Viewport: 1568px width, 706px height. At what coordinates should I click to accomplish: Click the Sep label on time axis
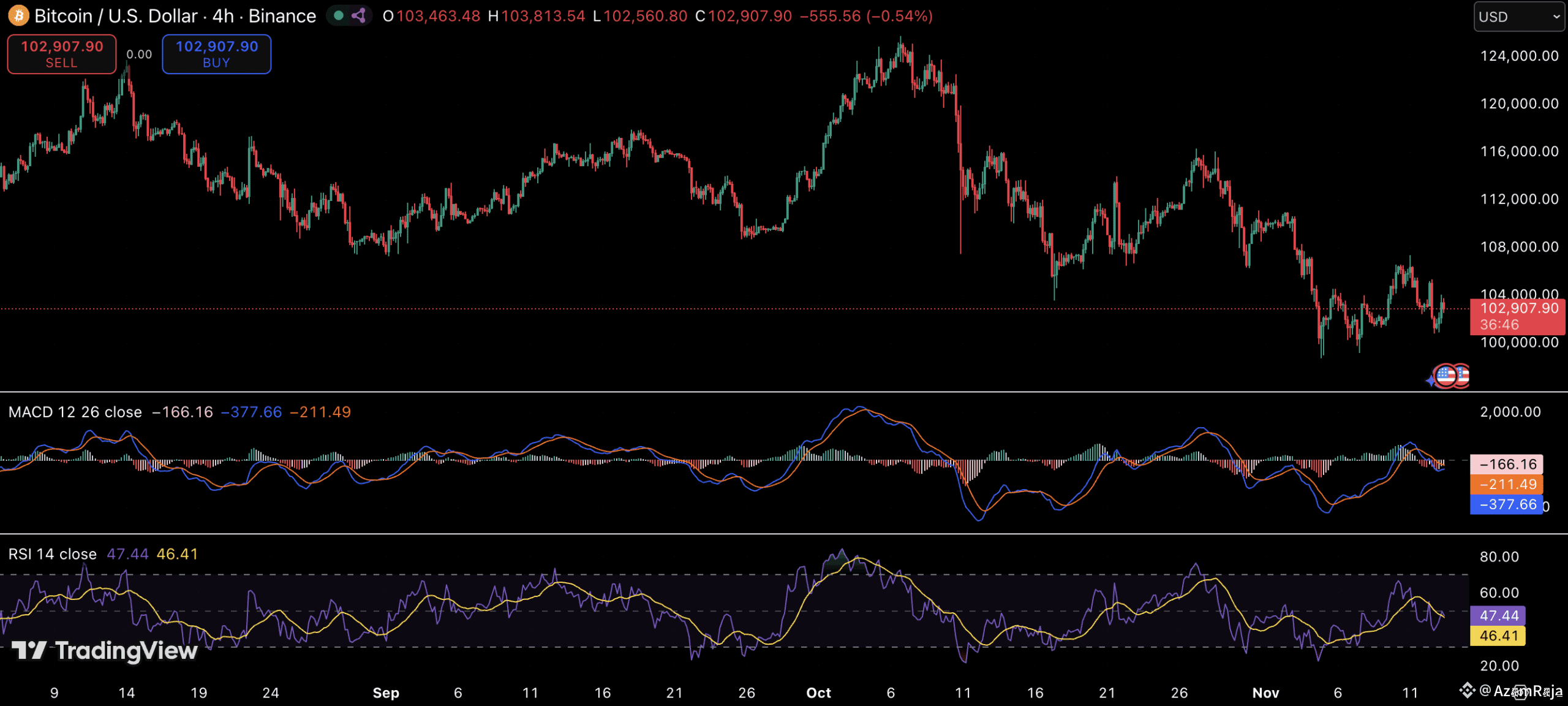coord(386,693)
